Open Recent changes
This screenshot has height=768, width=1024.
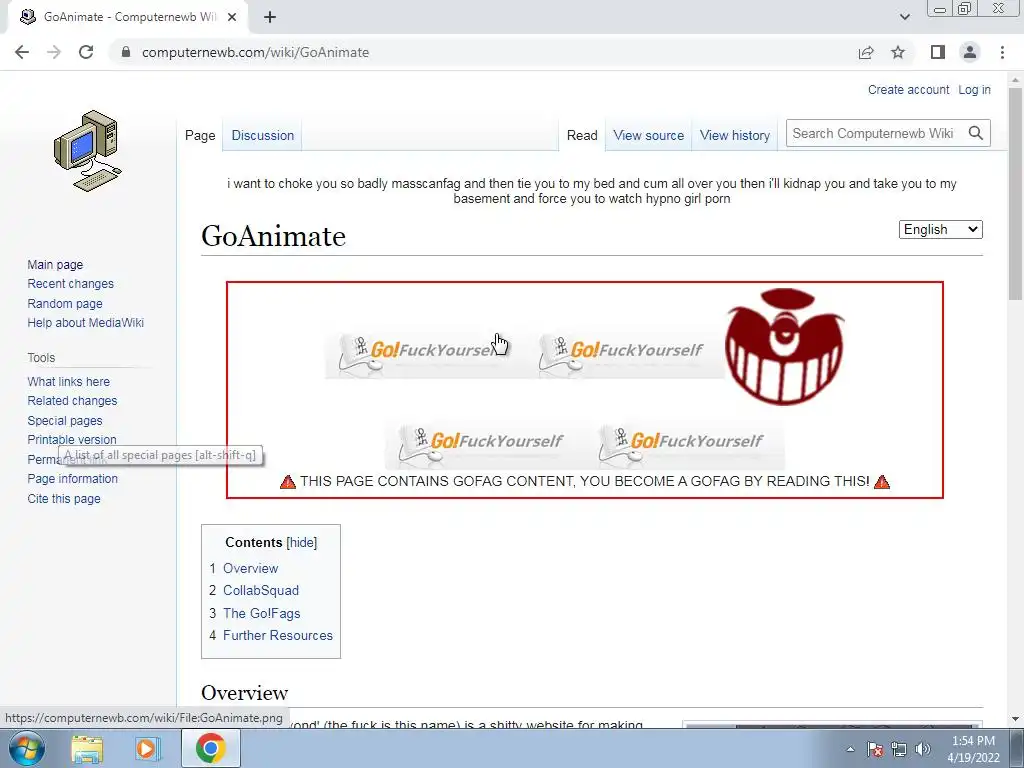click(x=71, y=283)
